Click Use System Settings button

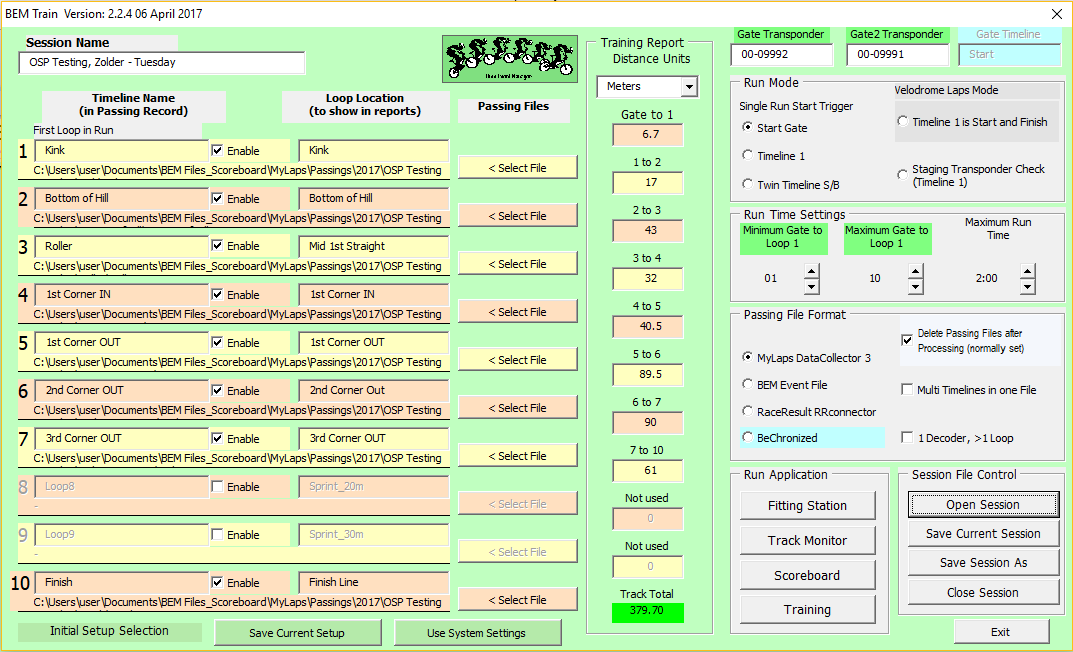point(477,633)
